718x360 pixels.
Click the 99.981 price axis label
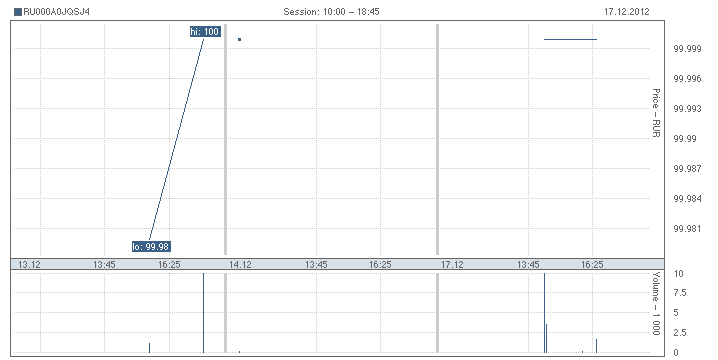point(687,229)
